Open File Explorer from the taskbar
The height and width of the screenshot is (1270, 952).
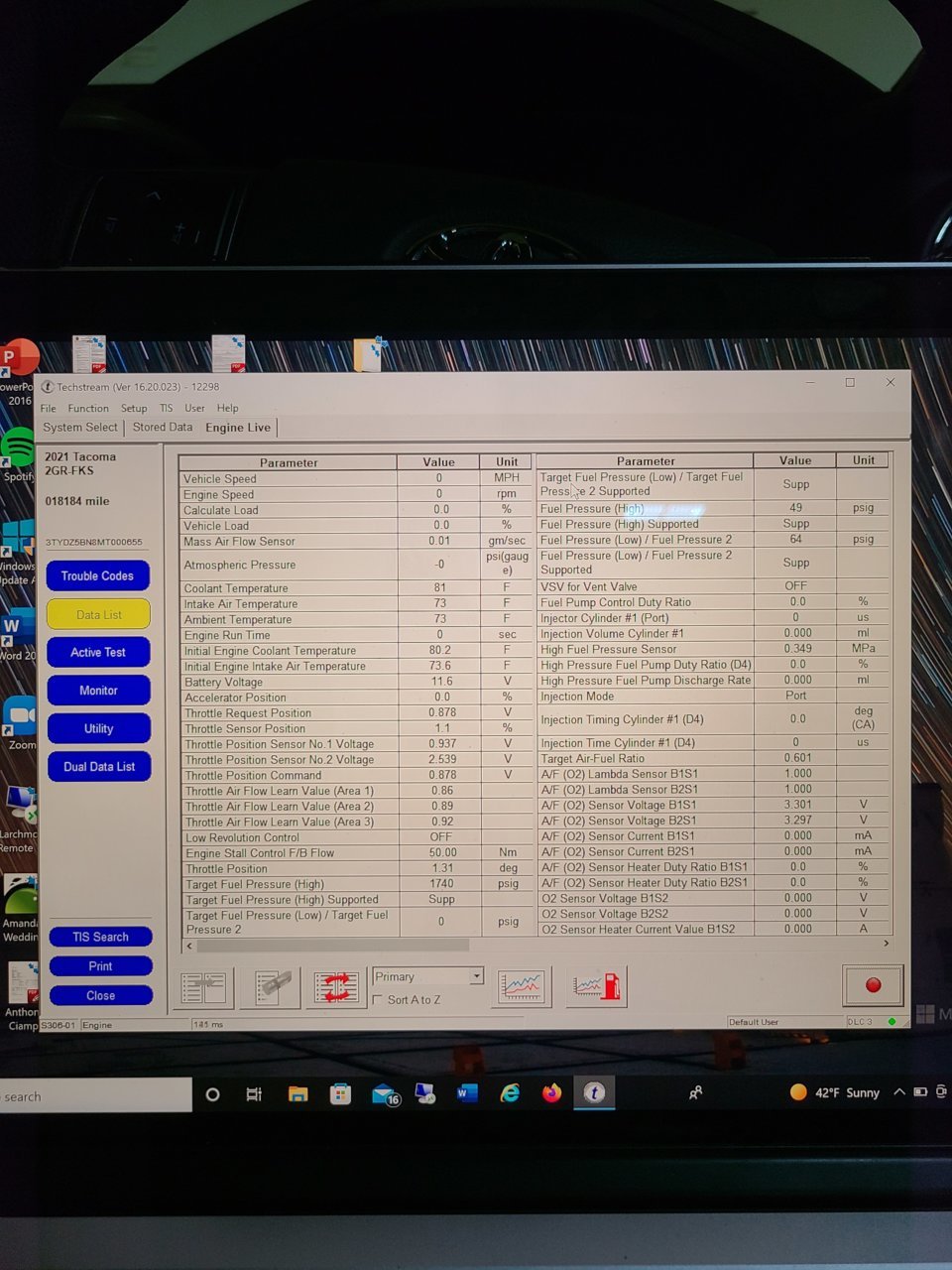coord(297,1094)
